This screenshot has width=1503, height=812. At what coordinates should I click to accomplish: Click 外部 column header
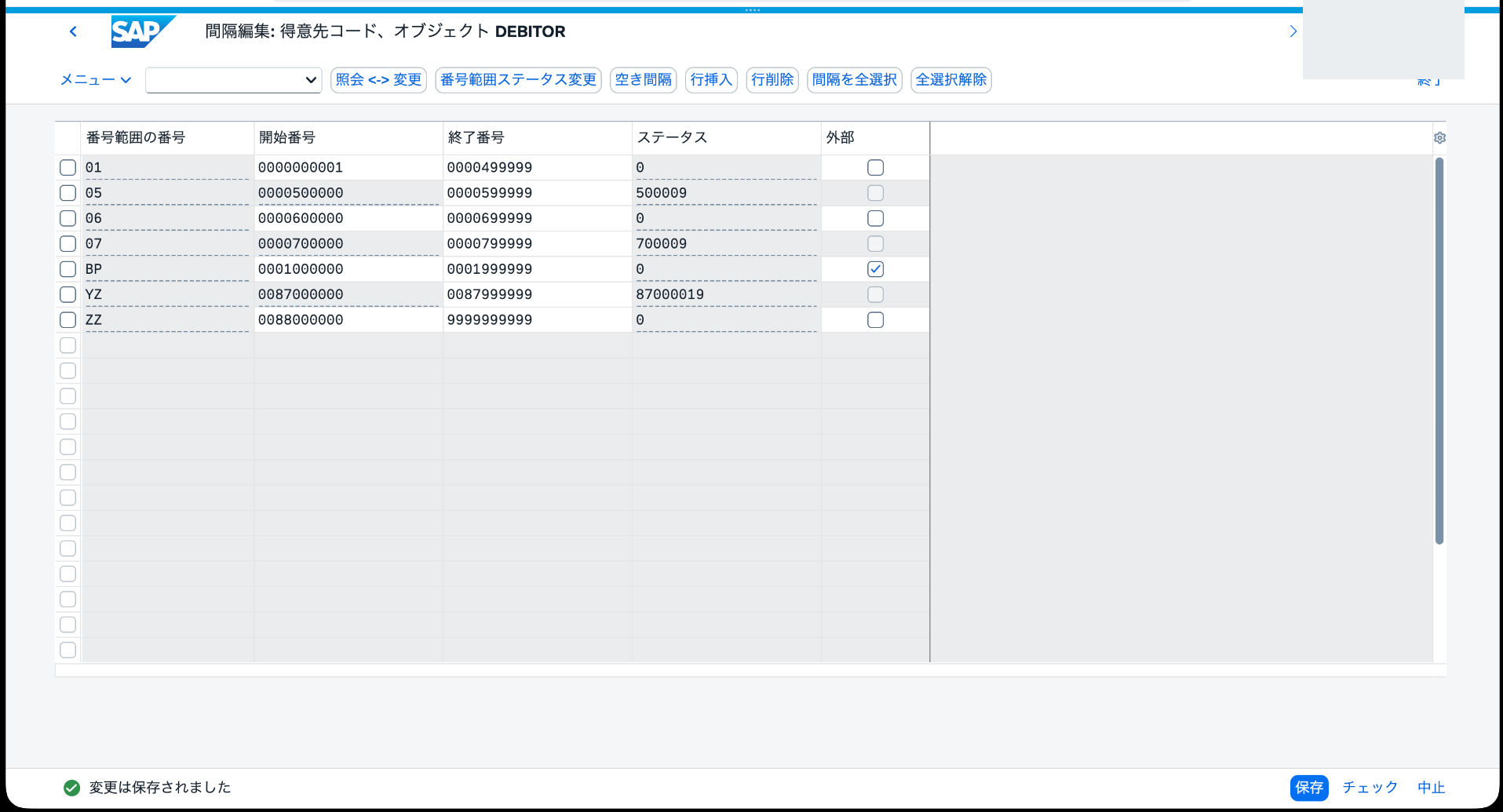point(875,138)
